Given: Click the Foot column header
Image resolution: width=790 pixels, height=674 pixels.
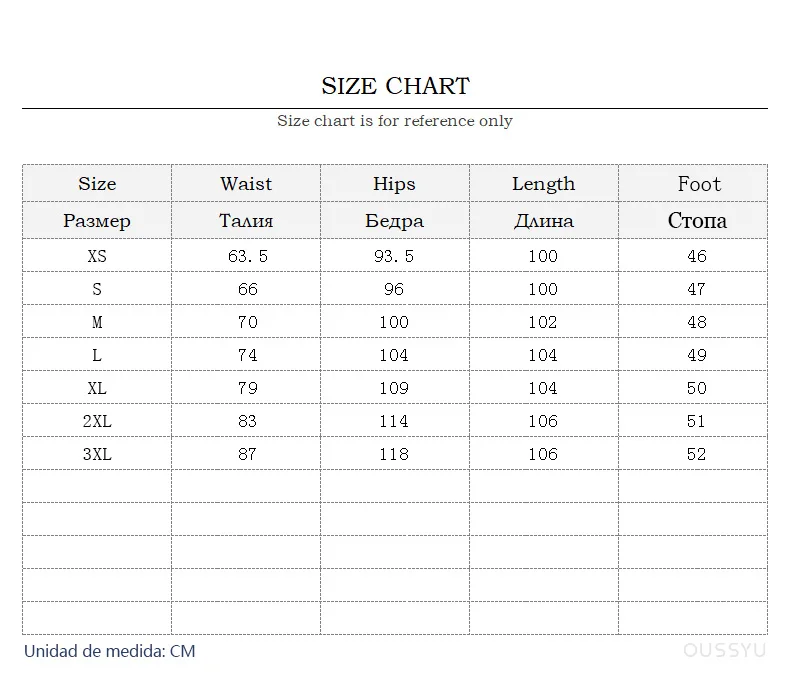Looking at the screenshot, I should coord(698,184).
